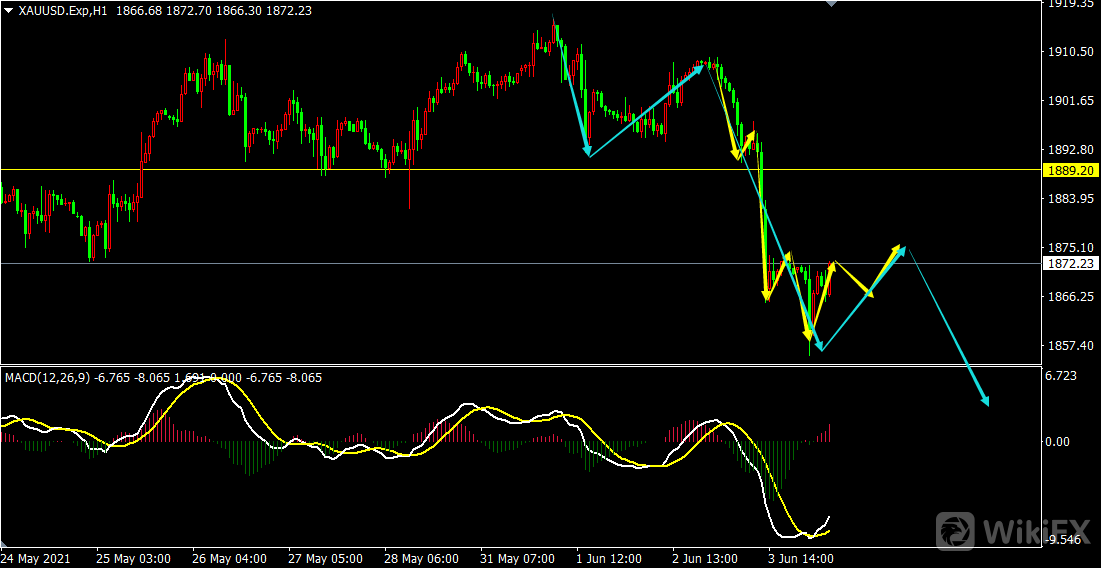The height and width of the screenshot is (568, 1101).
Task: Select the yellow arrowhead at the projected 1875 high
Action: [897, 248]
